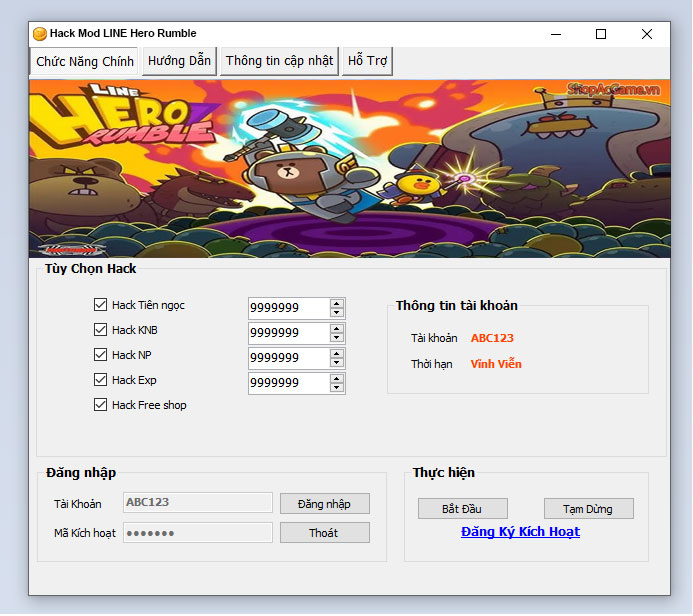Click the Tạm Dừng button
The width and height of the screenshot is (693, 616).
[589, 509]
